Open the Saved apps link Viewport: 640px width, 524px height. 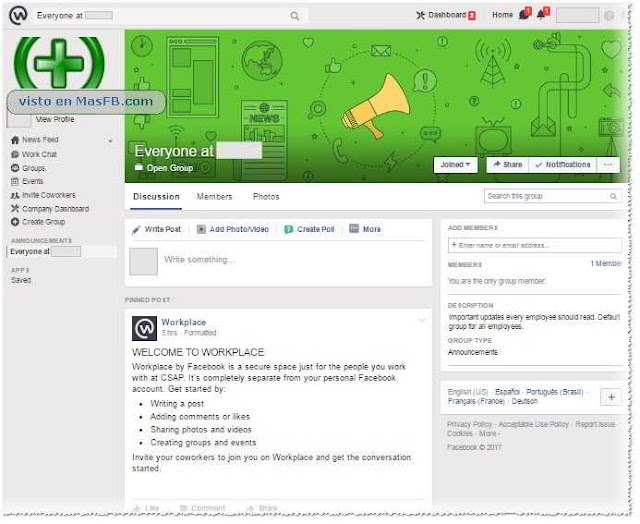(21, 280)
